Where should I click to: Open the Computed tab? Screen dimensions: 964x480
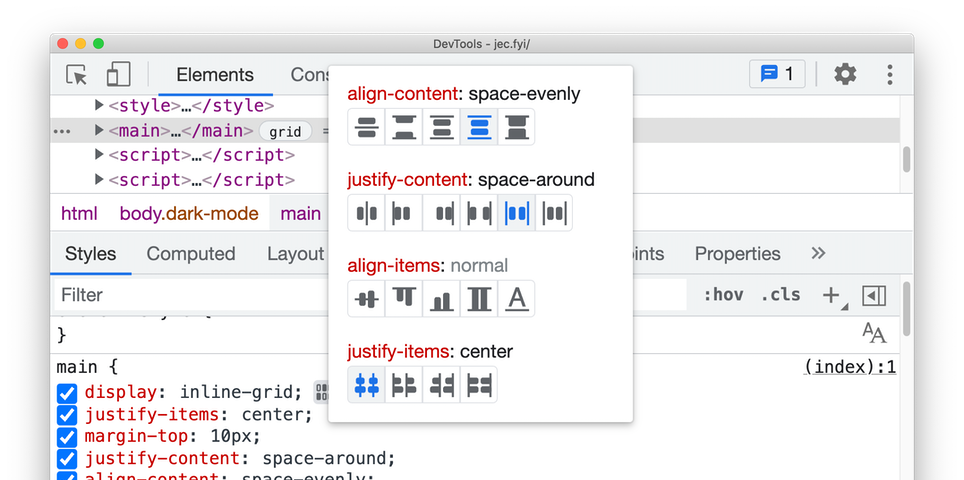point(191,254)
